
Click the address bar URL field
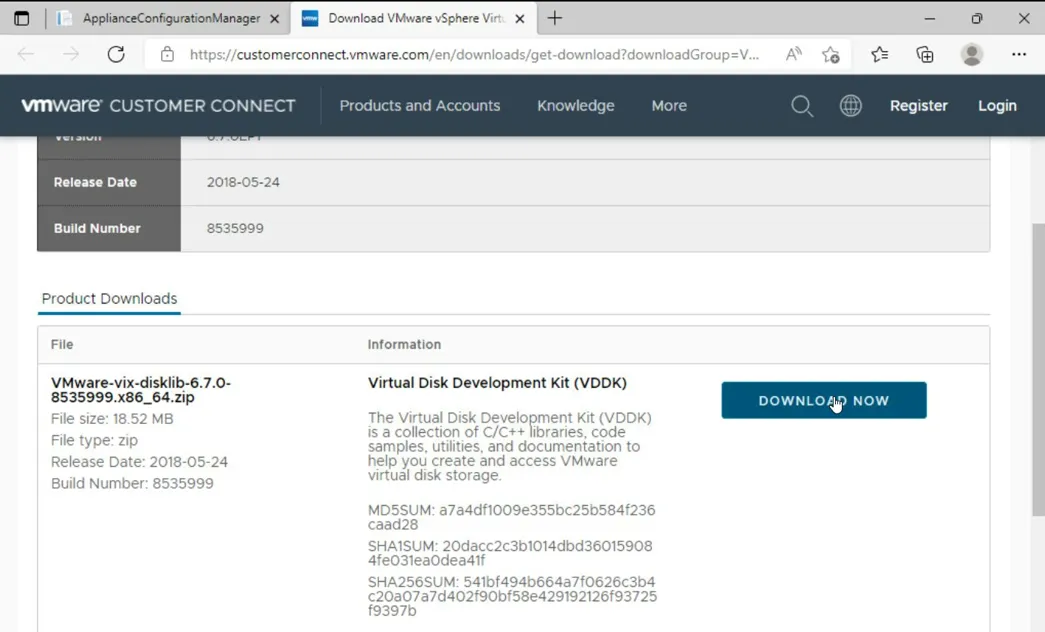[473, 54]
